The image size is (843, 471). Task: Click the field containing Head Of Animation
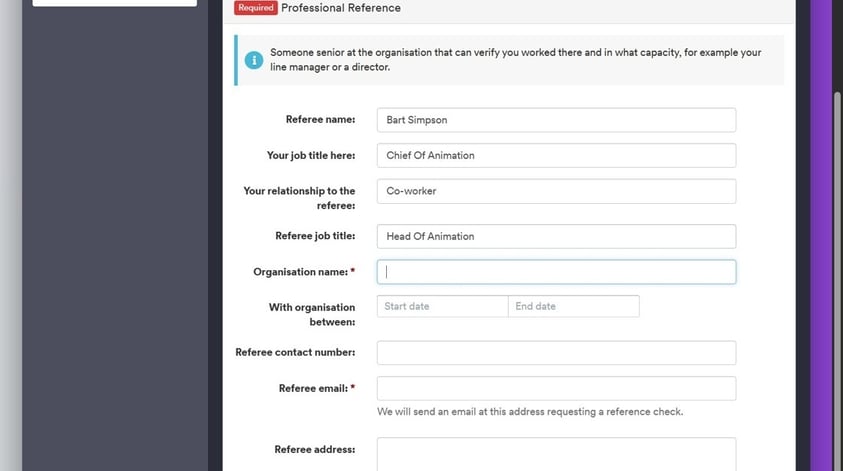tap(556, 236)
